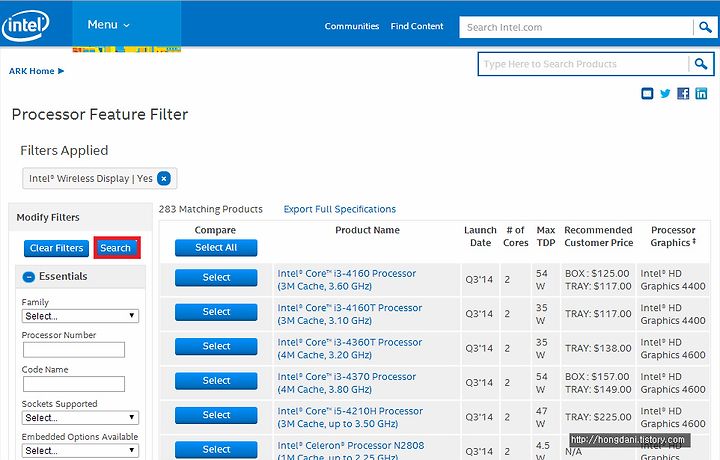This screenshot has width=720, height=460.
Task: Click the product search magnifier icon
Action: (701, 64)
